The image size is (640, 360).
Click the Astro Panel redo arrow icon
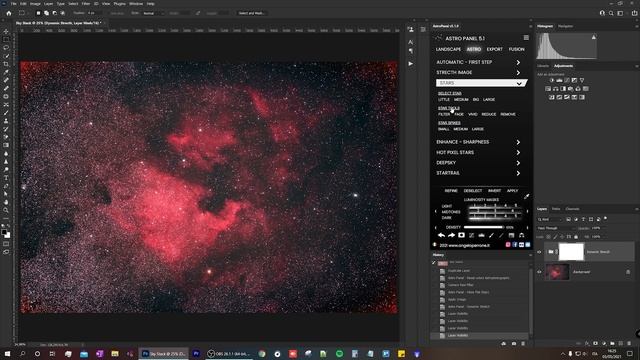click(451, 235)
